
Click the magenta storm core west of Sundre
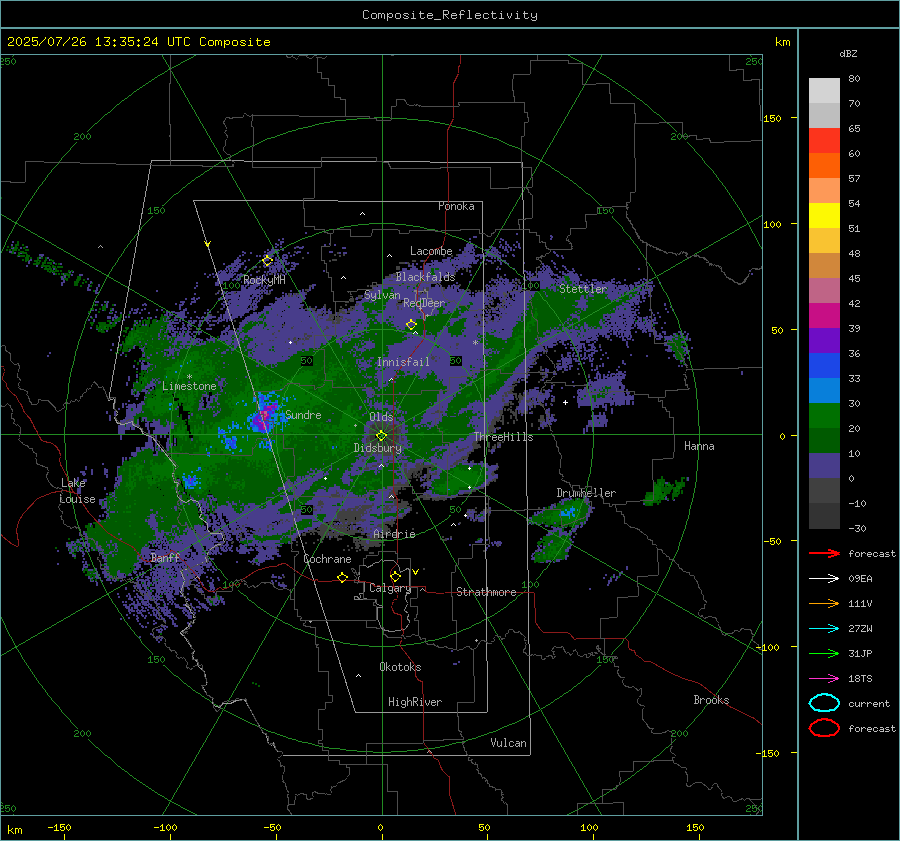pos(263,418)
